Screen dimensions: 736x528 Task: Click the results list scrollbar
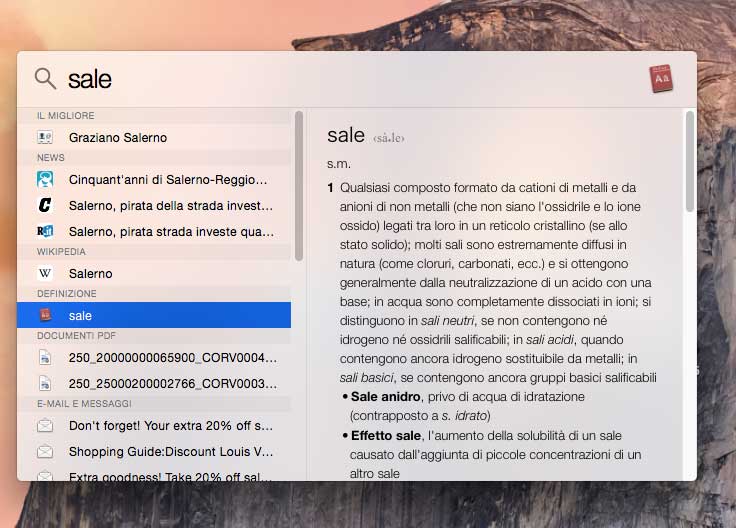298,185
